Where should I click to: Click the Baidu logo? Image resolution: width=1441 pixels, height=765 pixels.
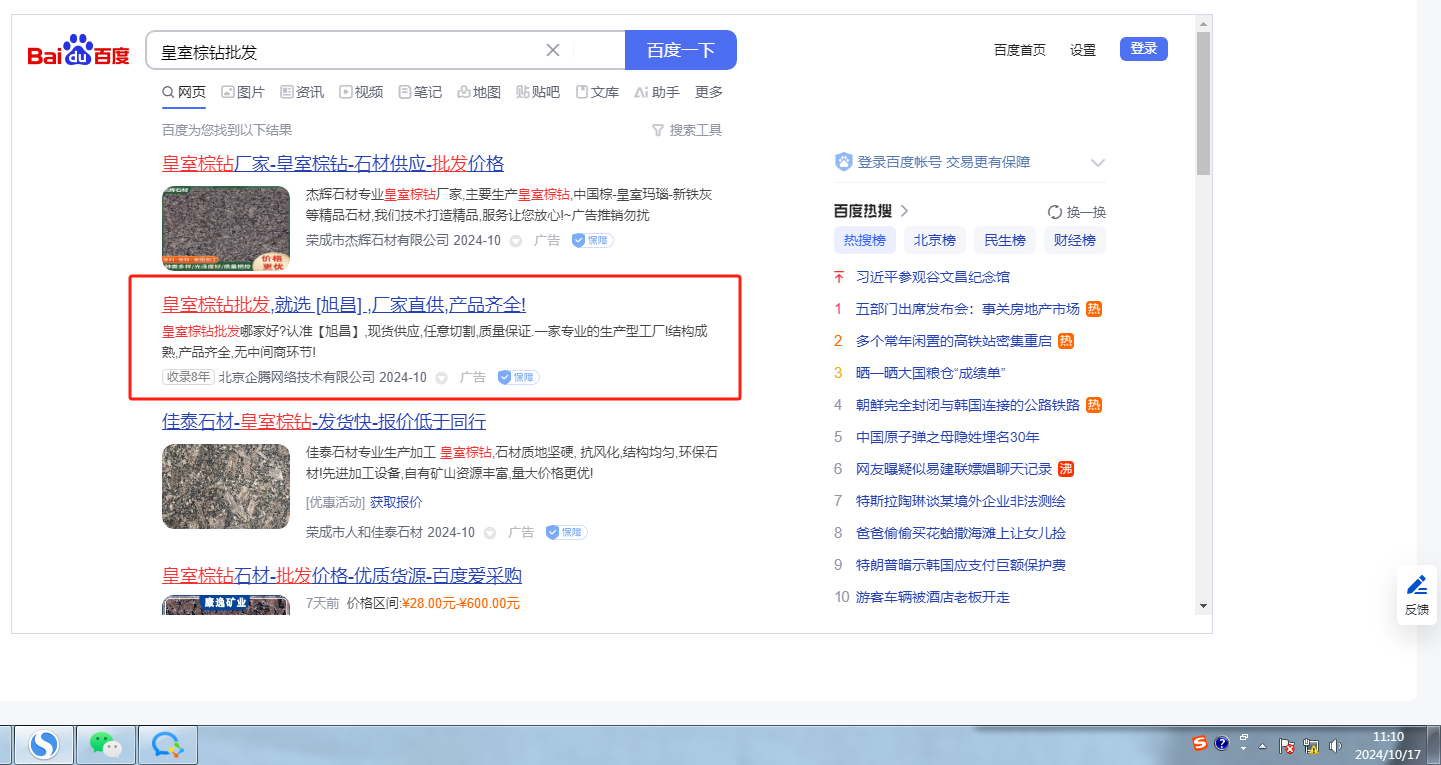[78, 50]
